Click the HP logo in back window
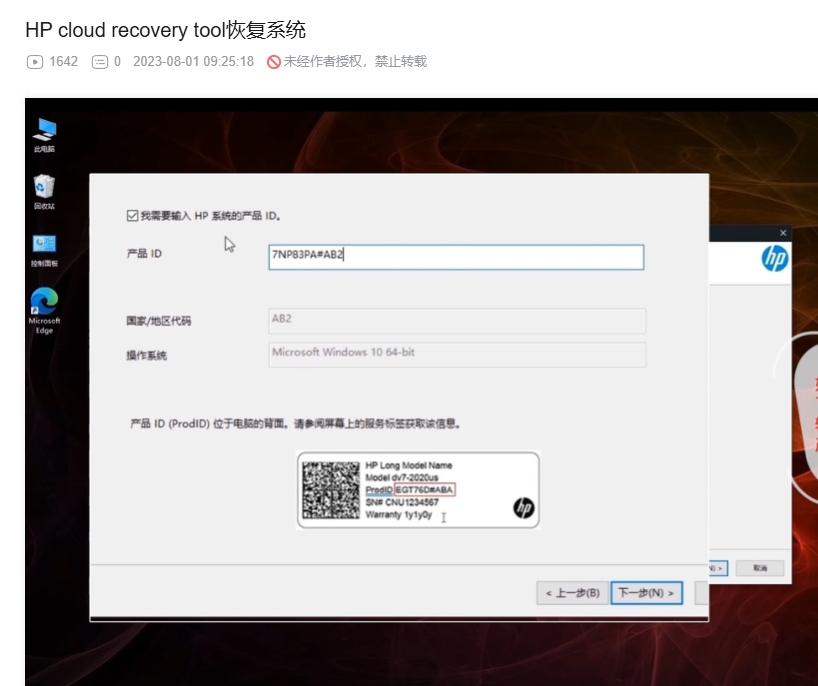 tap(775, 258)
